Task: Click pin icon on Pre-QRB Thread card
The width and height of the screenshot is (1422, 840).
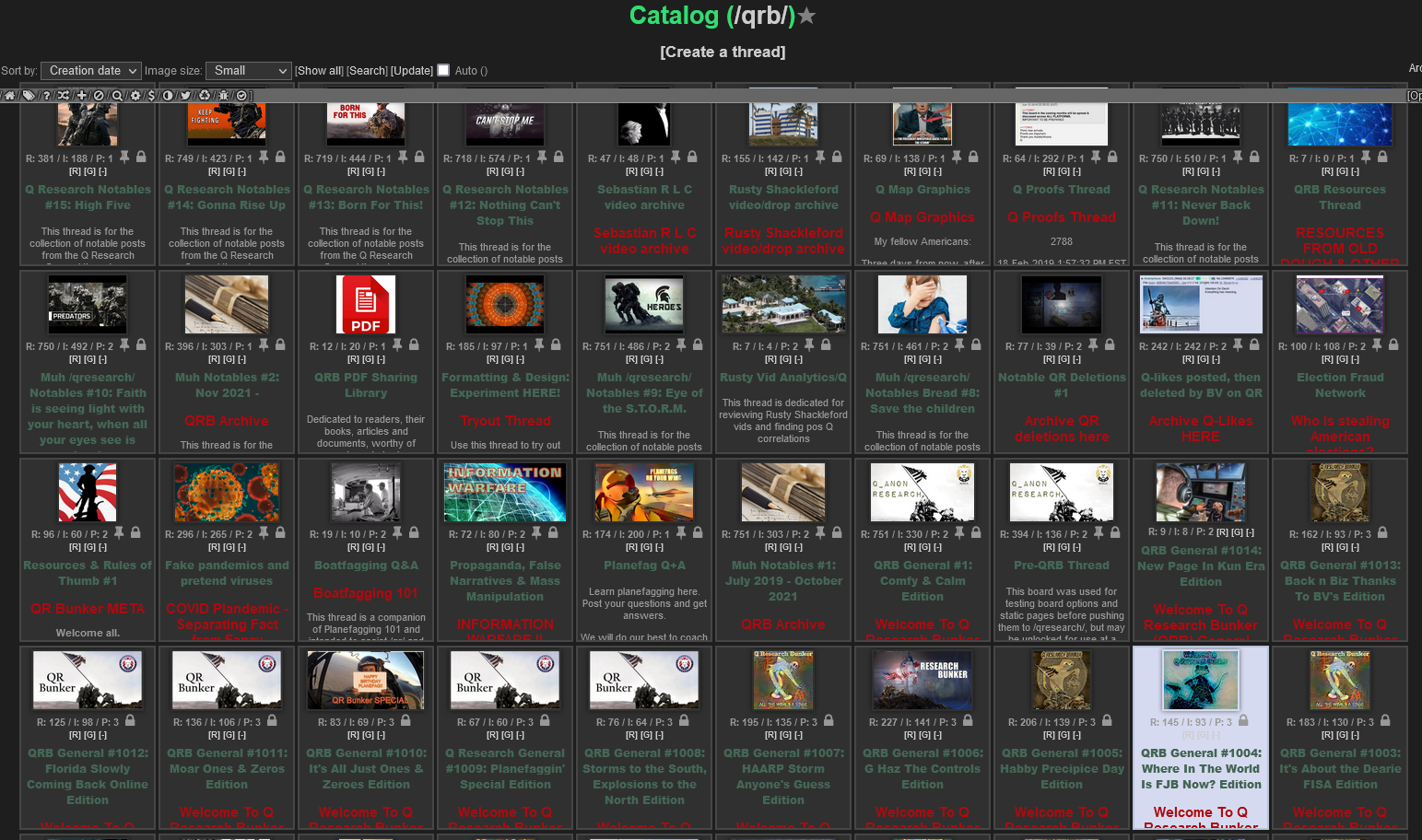Action: click(1097, 533)
